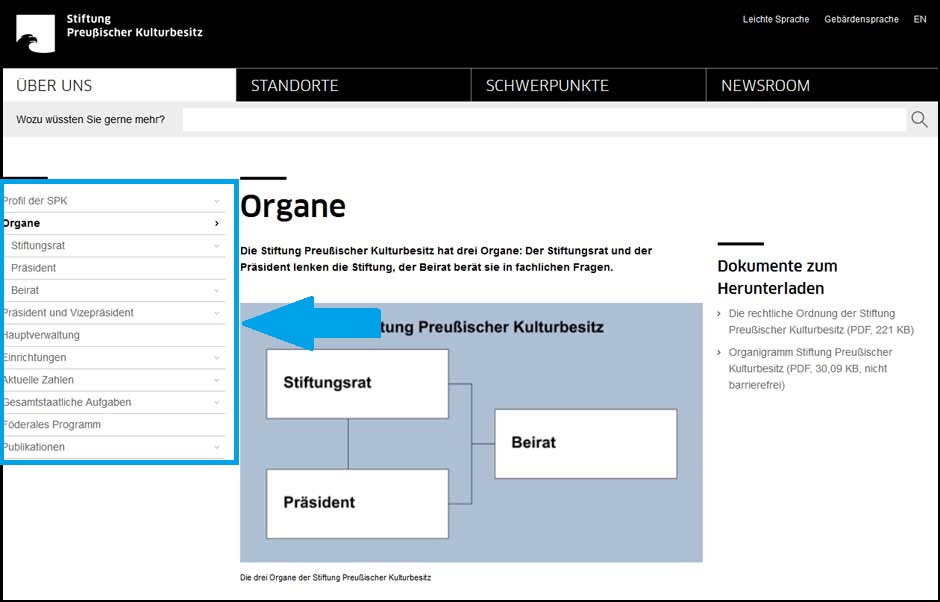Switch site language to EN

(x=920, y=19)
